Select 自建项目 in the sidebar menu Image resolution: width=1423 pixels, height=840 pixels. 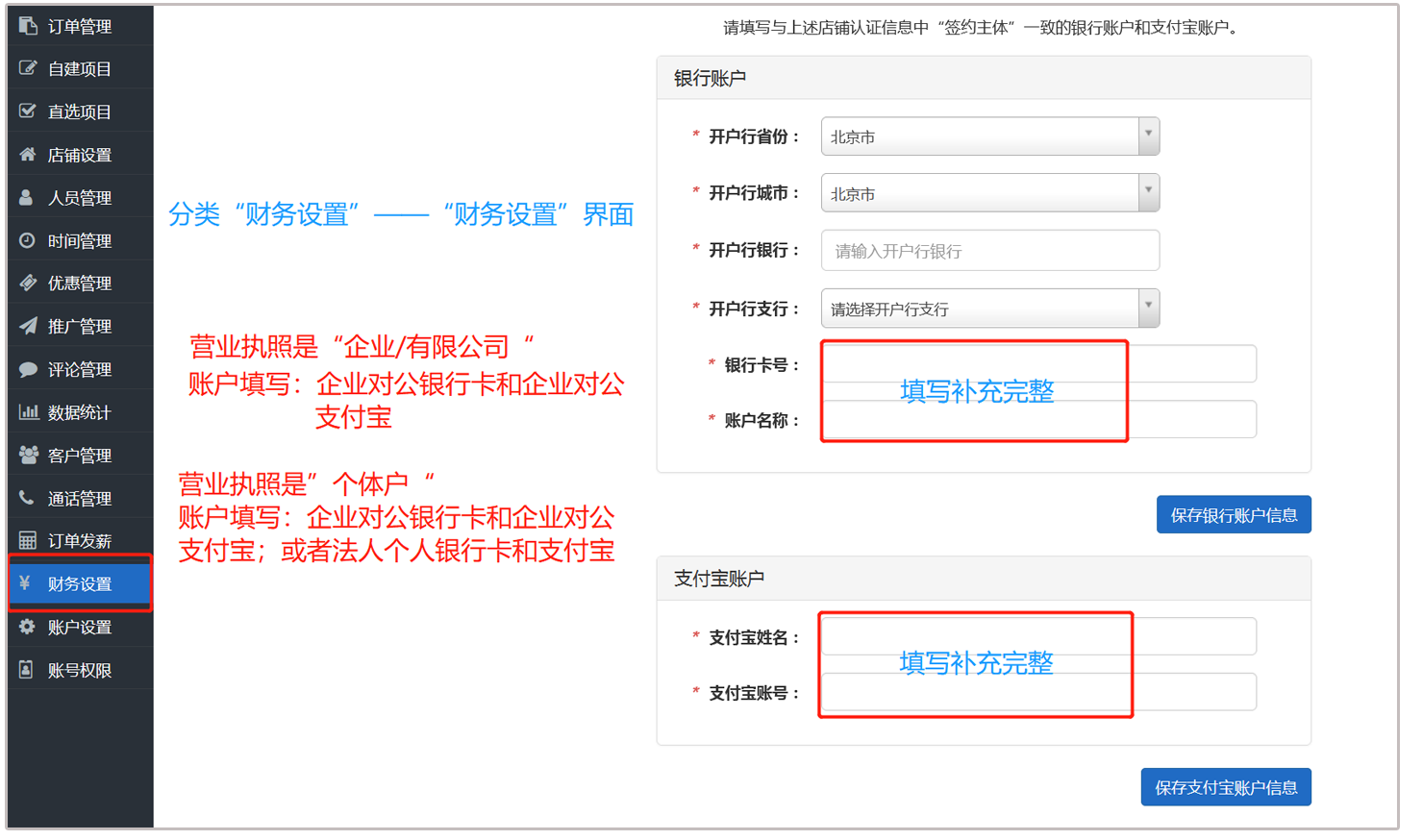pyautogui.click(x=80, y=69)
